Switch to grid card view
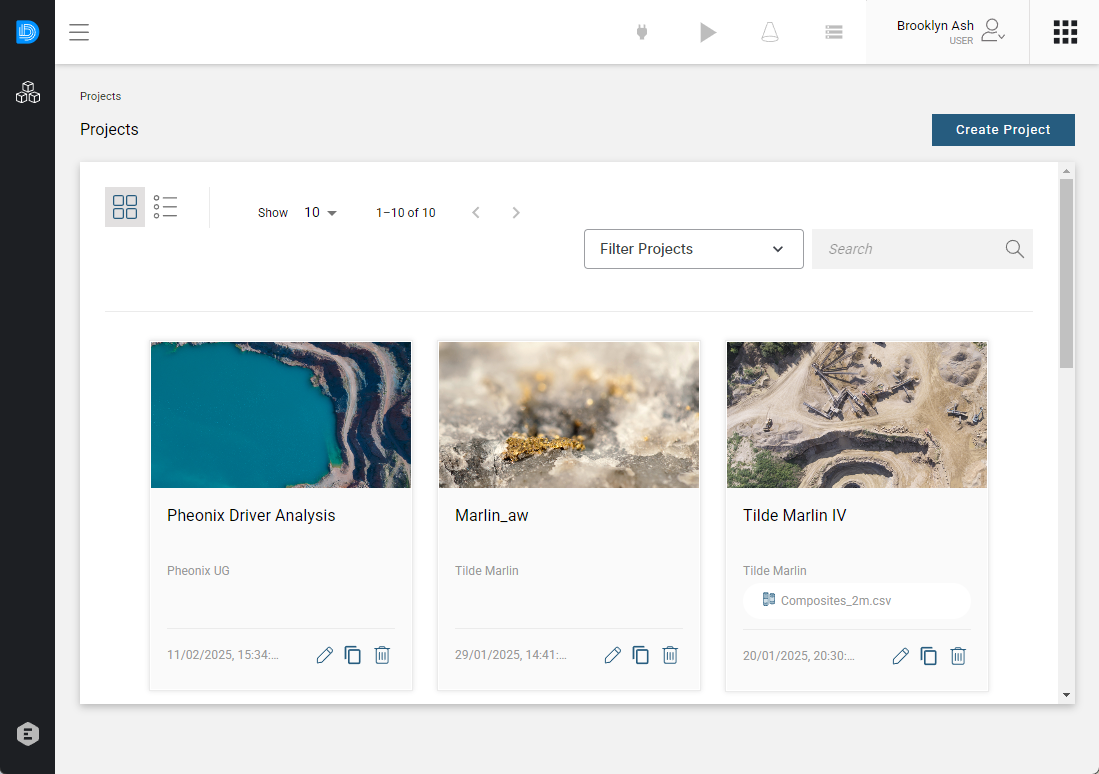This screenshot has width=1099, height=774. tap(125, 207)
